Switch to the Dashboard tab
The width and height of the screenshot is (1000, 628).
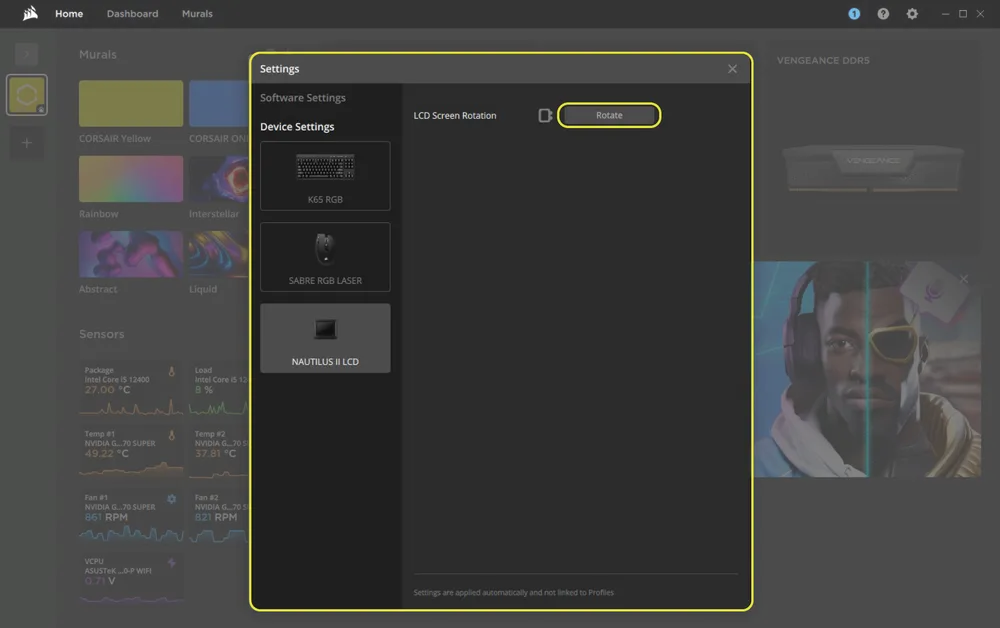coord(132,13)
